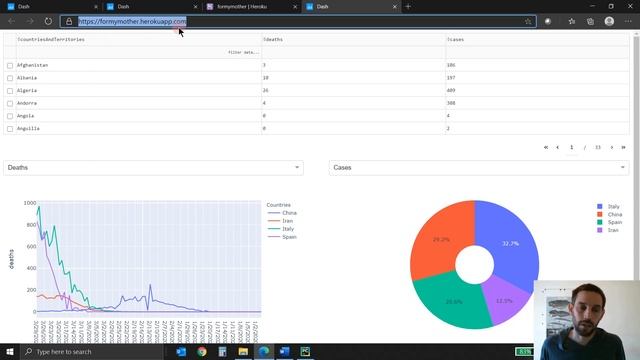Open the user profile avatar
This screenshot has height=360, width=640.
coord(609,21)
